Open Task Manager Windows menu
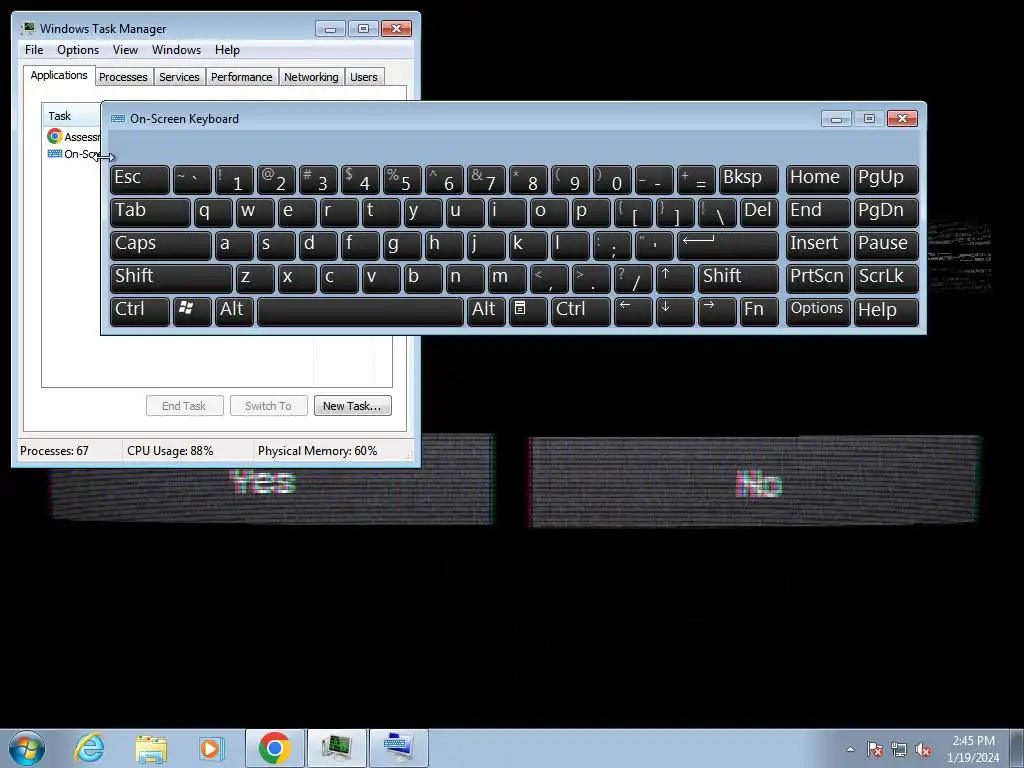This screenshot has width=1024, height=768. pos(176,50)
